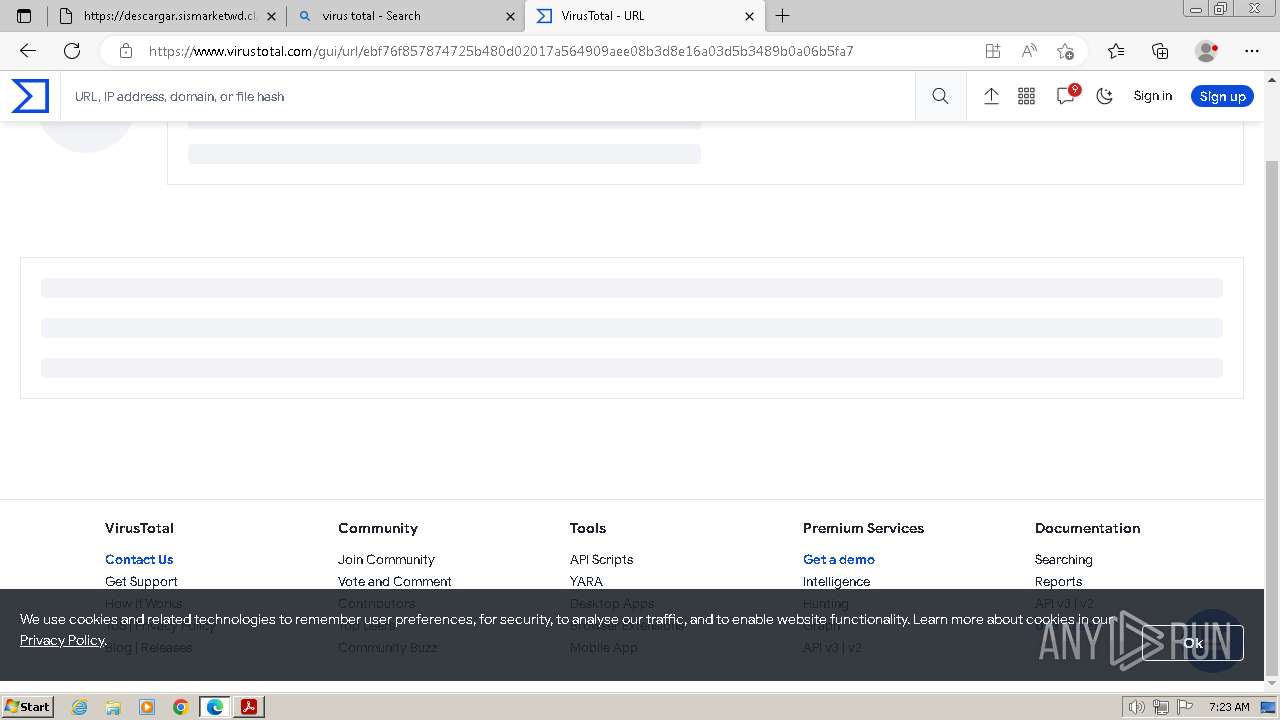Open the Contact Us link

coord(139,559)
